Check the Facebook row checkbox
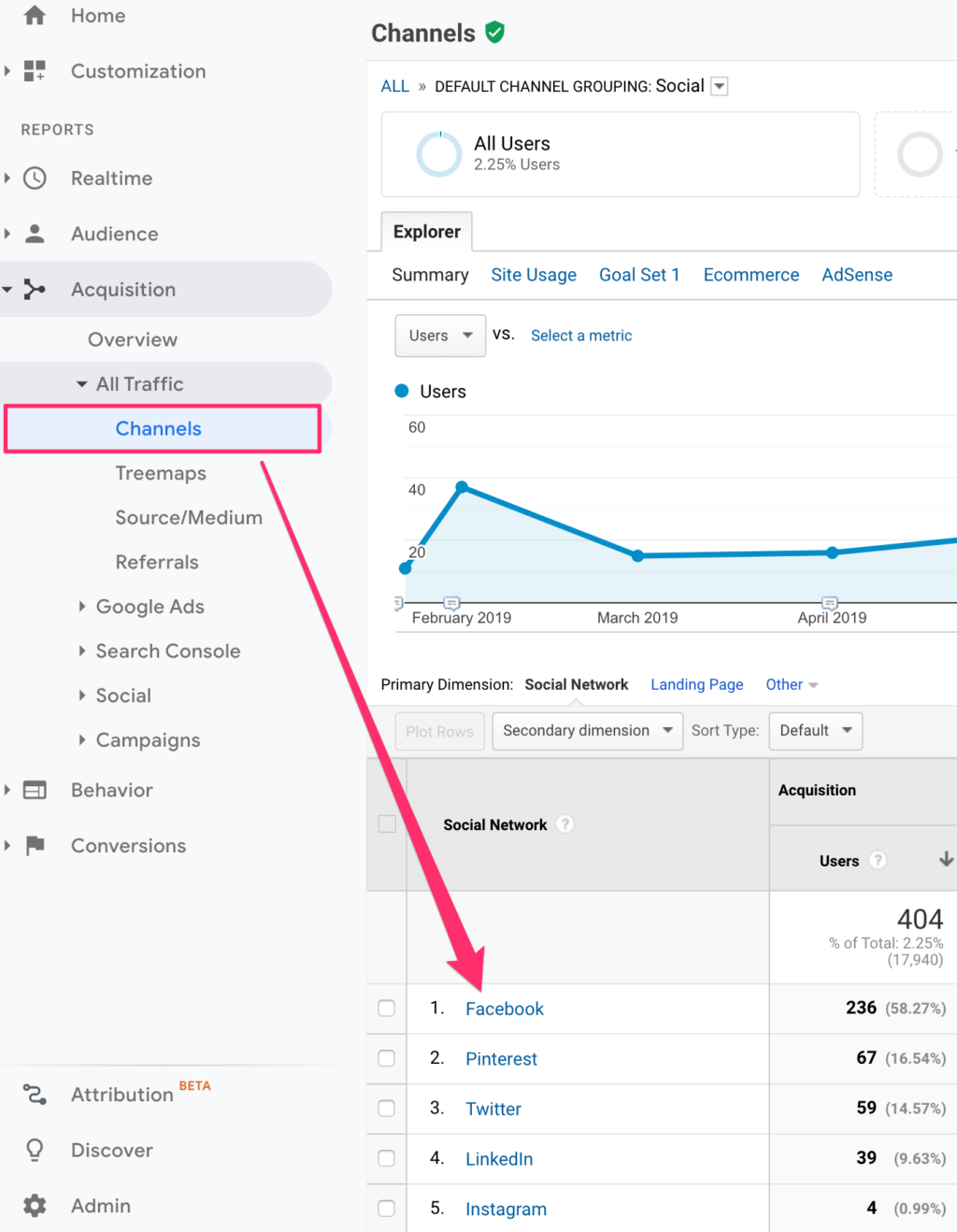Viewport: 957px width, 1232px height. [387, 1009]
